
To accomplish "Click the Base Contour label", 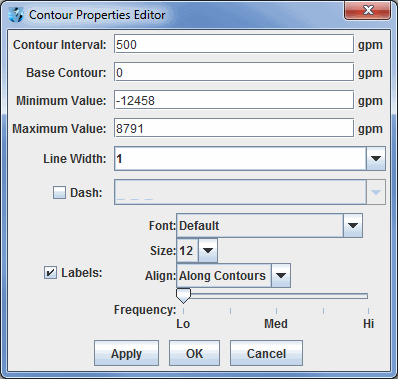I will coord(66,73).
